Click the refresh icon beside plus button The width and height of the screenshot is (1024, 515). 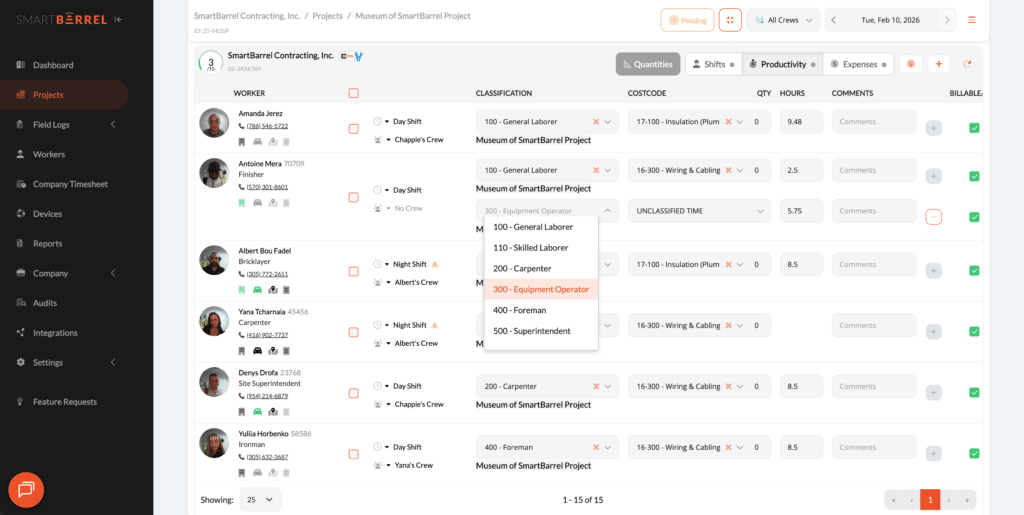(967, 64)
